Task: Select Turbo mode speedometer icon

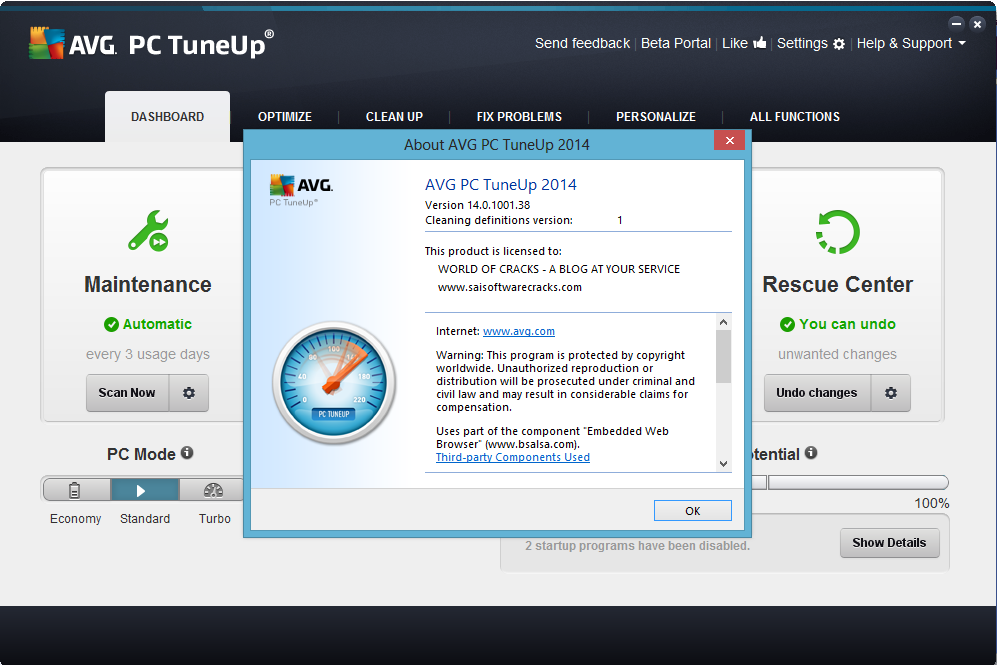Action: pos(213,490)
